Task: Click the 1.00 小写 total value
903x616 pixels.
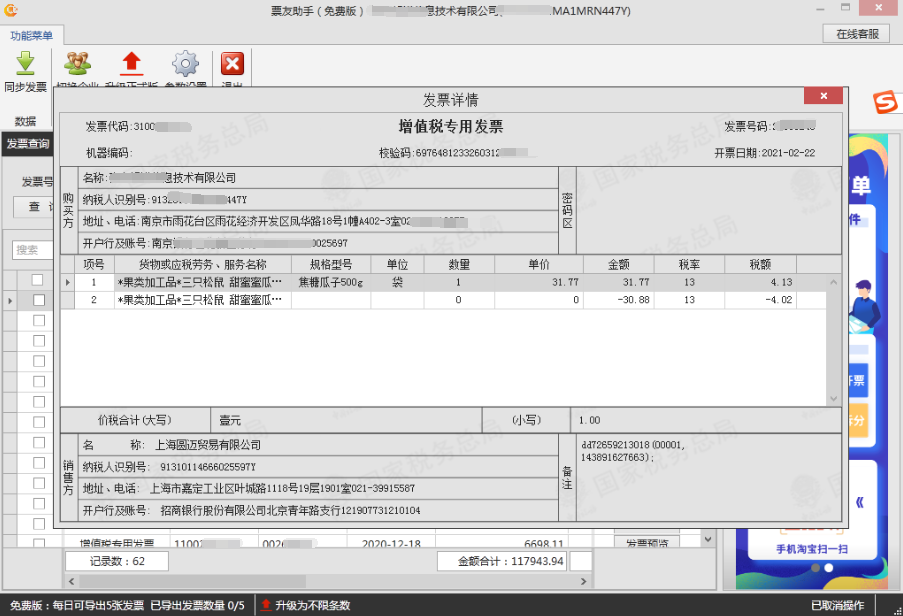Action: click(x=590, y=420)
